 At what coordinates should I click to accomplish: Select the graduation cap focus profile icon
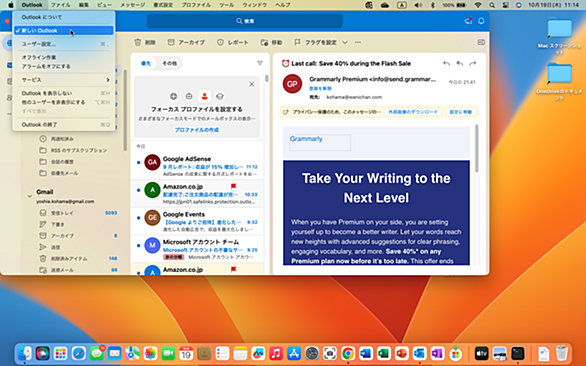click(220, 96)
